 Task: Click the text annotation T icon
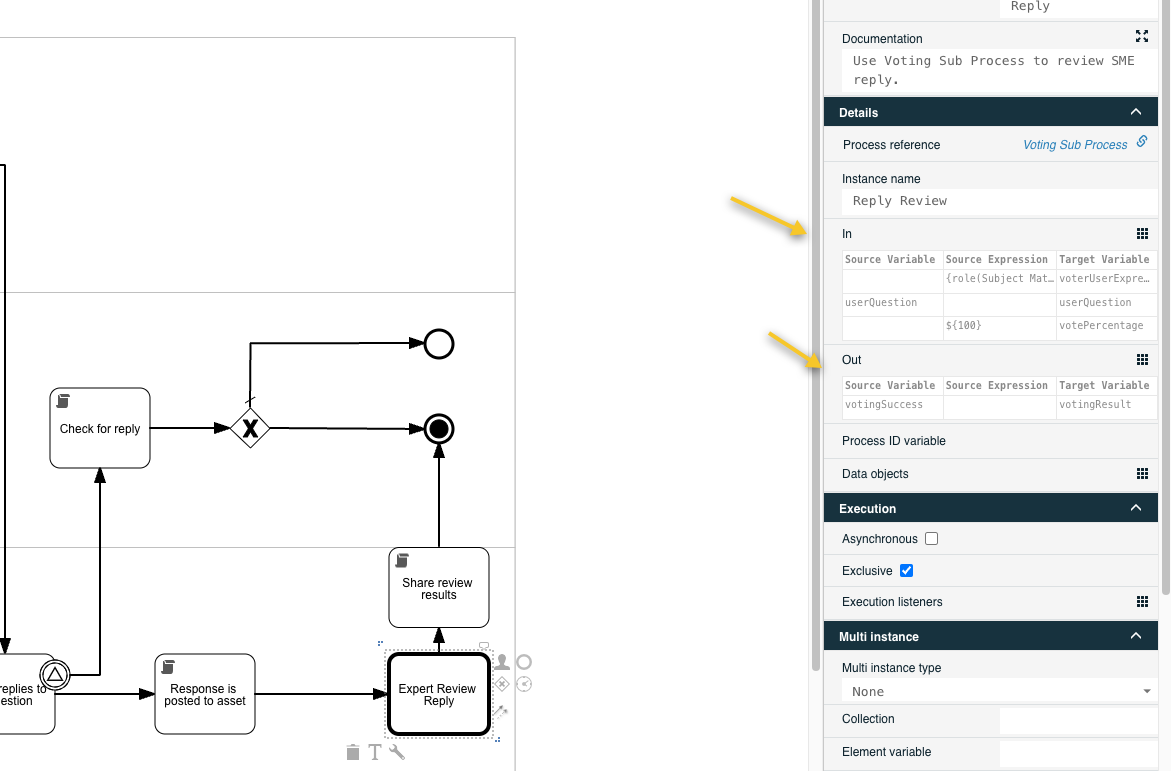[375, 752]
